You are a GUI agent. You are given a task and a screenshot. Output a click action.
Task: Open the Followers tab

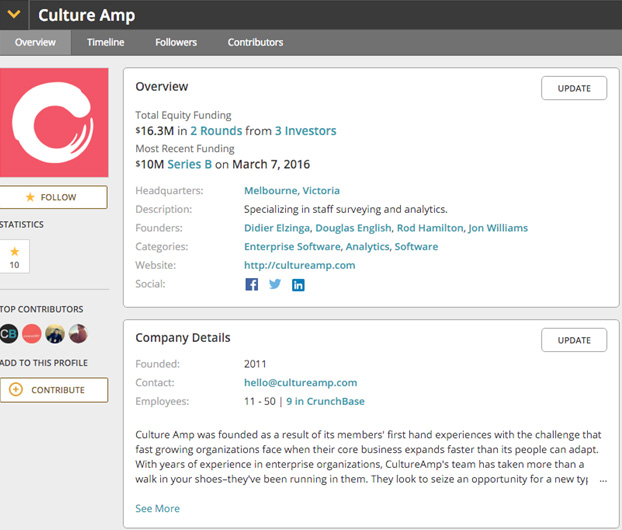click(176, 42)
